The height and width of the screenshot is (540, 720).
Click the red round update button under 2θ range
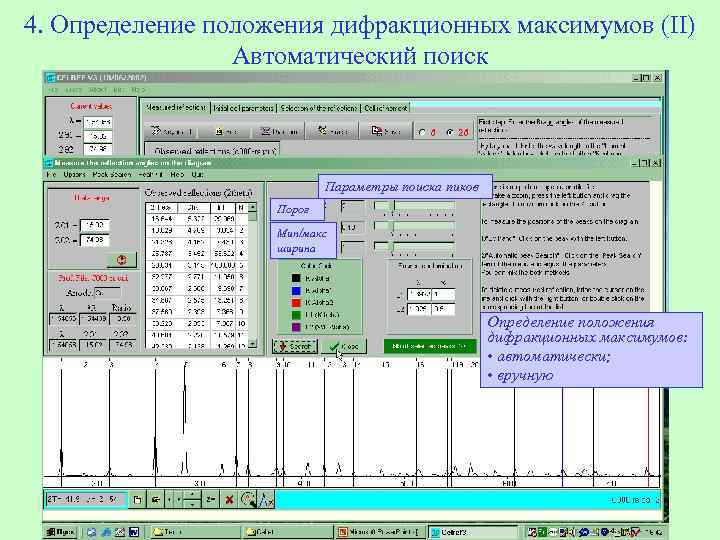tap(122, 260)
